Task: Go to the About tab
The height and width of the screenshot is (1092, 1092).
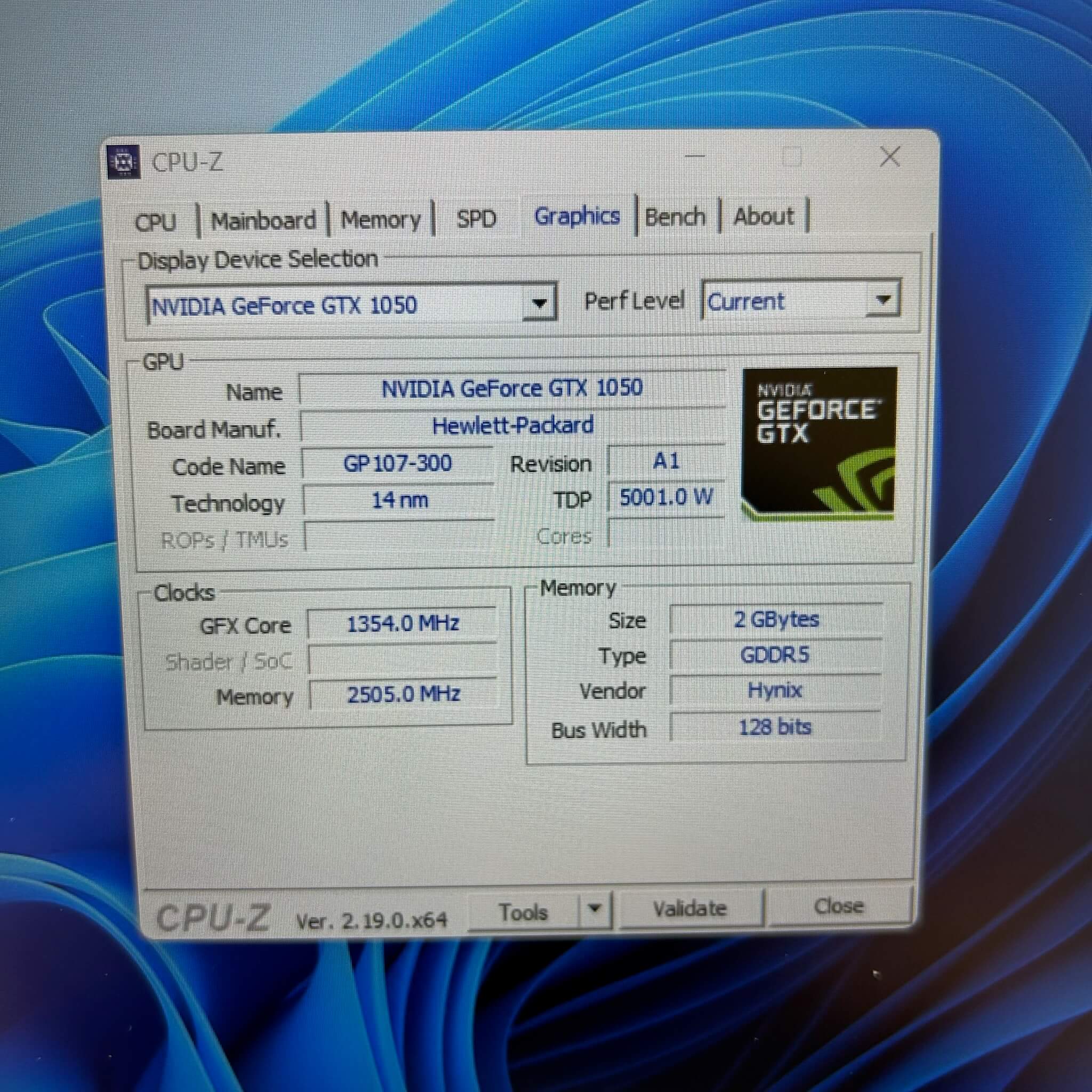Action: [x=764, y=216]
